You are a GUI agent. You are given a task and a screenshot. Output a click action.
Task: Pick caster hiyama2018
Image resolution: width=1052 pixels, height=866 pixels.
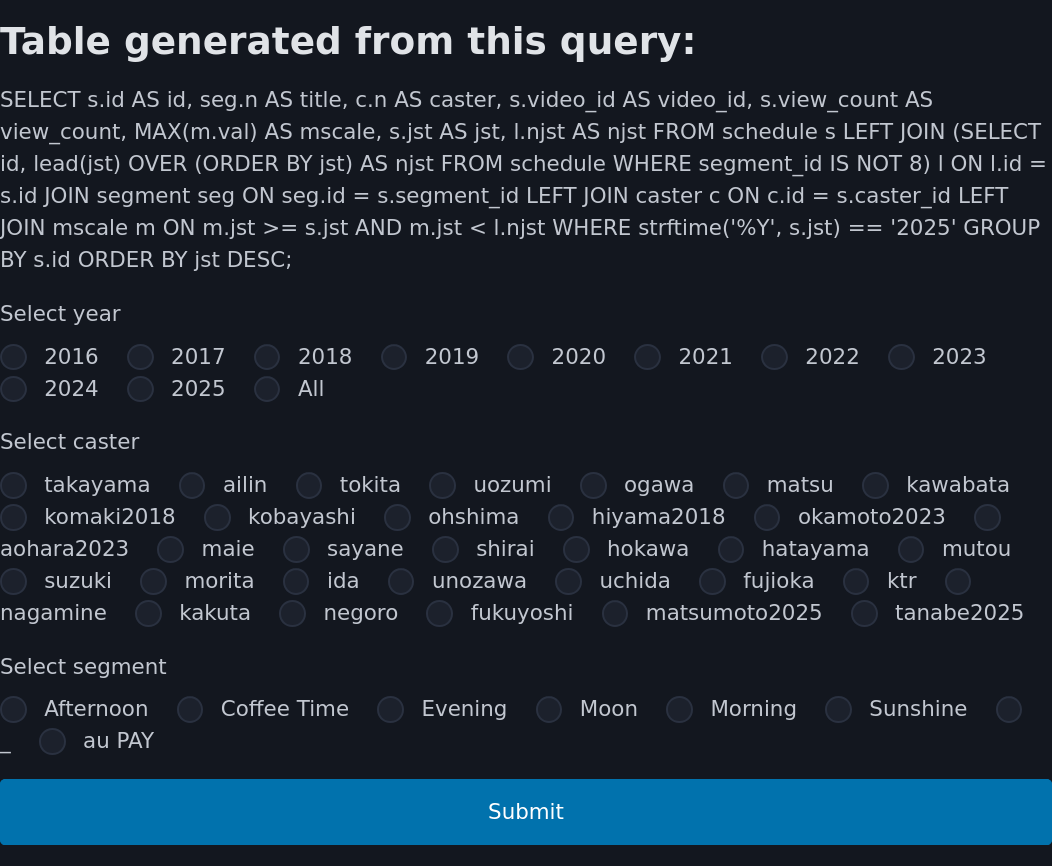click(x=561, y=517)
